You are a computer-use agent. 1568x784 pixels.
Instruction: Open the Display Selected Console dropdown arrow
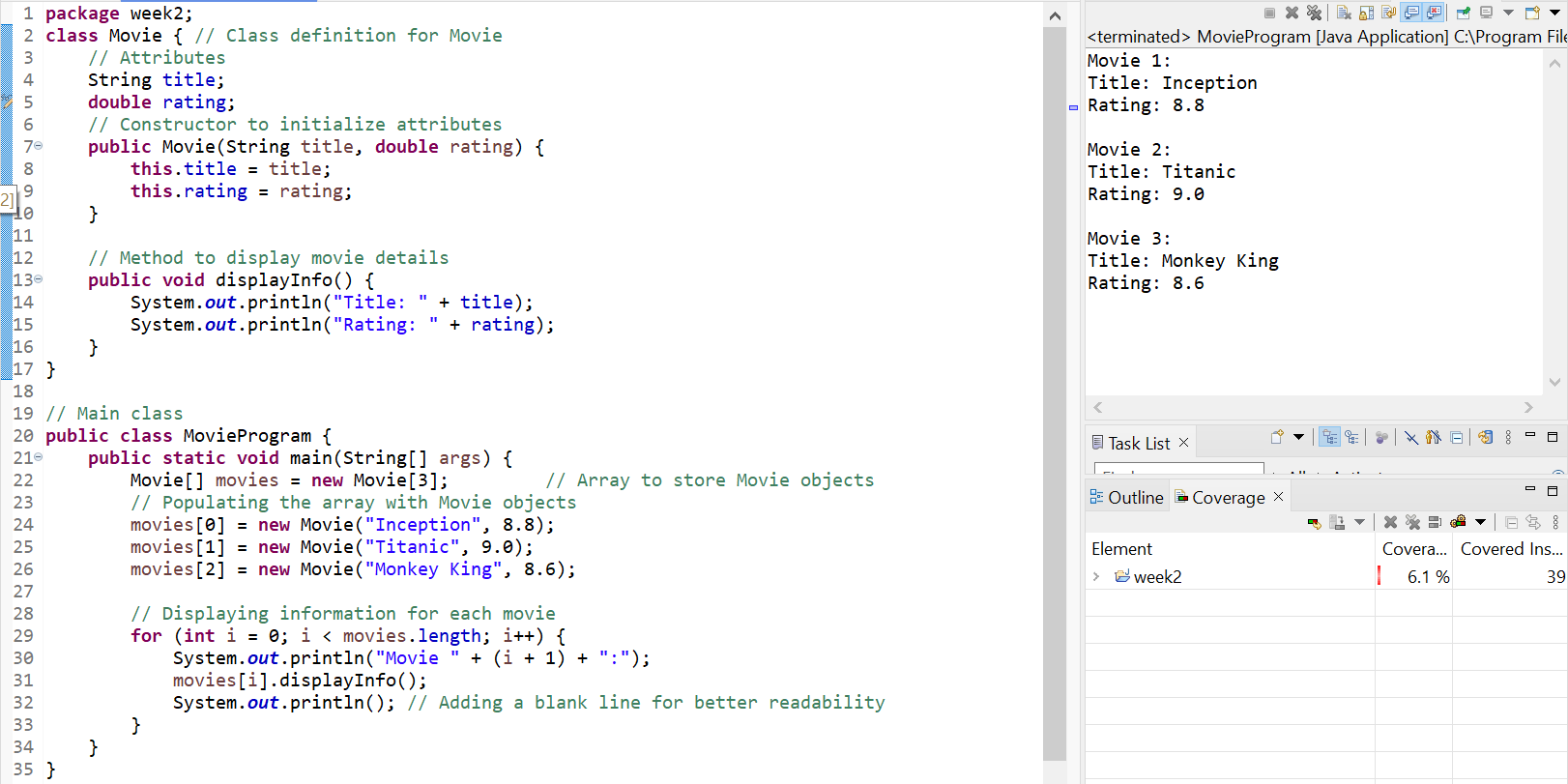point(1508,13)
